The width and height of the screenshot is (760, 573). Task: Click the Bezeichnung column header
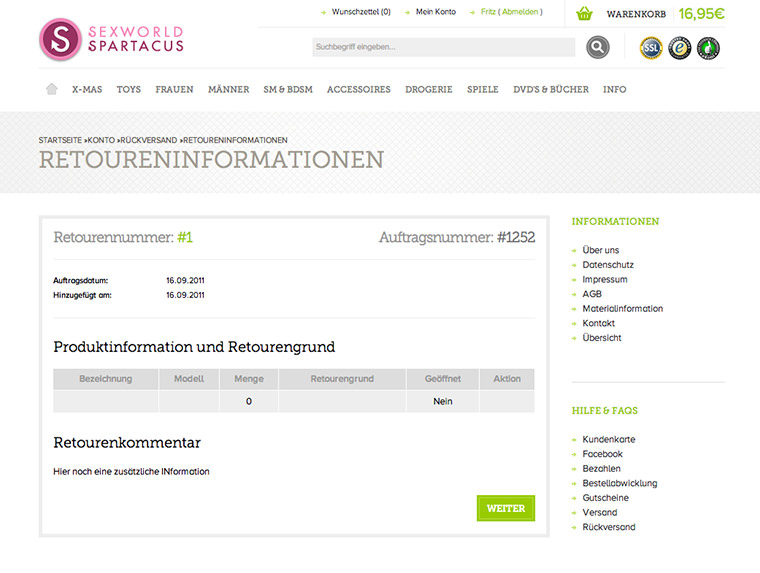(106, 379)
